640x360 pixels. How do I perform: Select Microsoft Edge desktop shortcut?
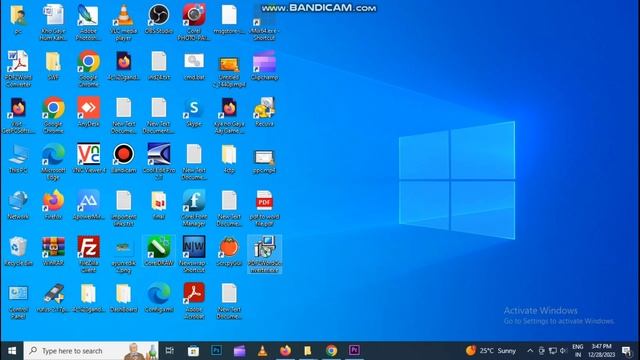pyautogui.click(x=53, y=162)
